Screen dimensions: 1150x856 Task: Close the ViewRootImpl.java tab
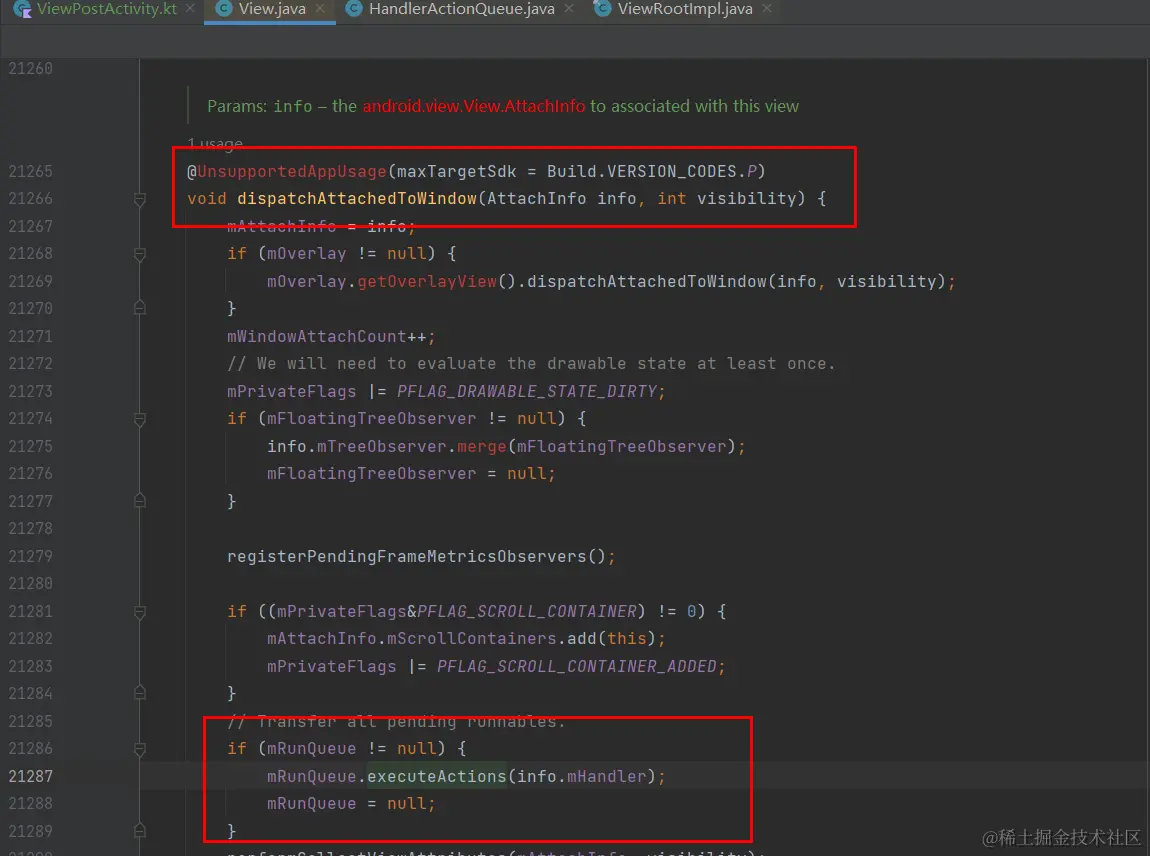click(x=766, y=9)
